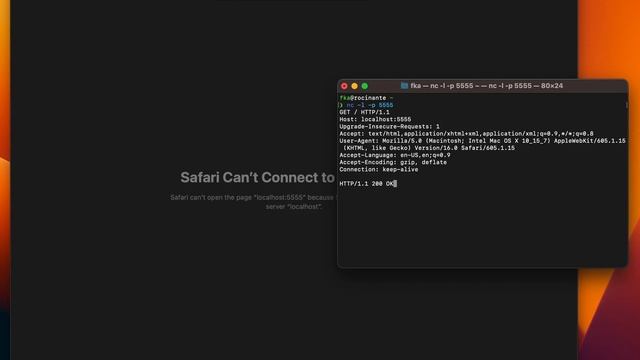
Task: Click the 'Accept: text/html' header line
Action: click(466, 133)
